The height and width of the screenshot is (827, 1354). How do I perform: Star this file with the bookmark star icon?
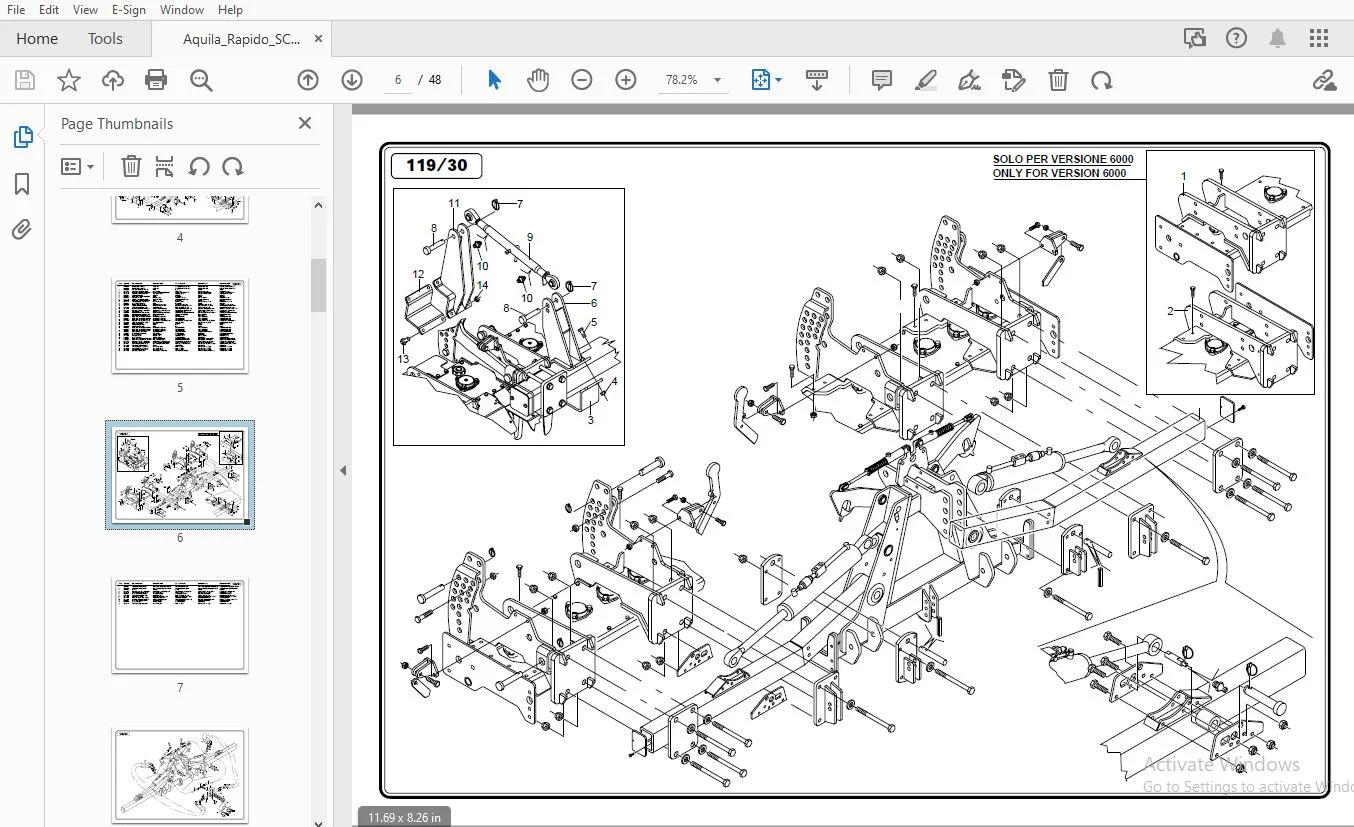[x=69, y=80]
